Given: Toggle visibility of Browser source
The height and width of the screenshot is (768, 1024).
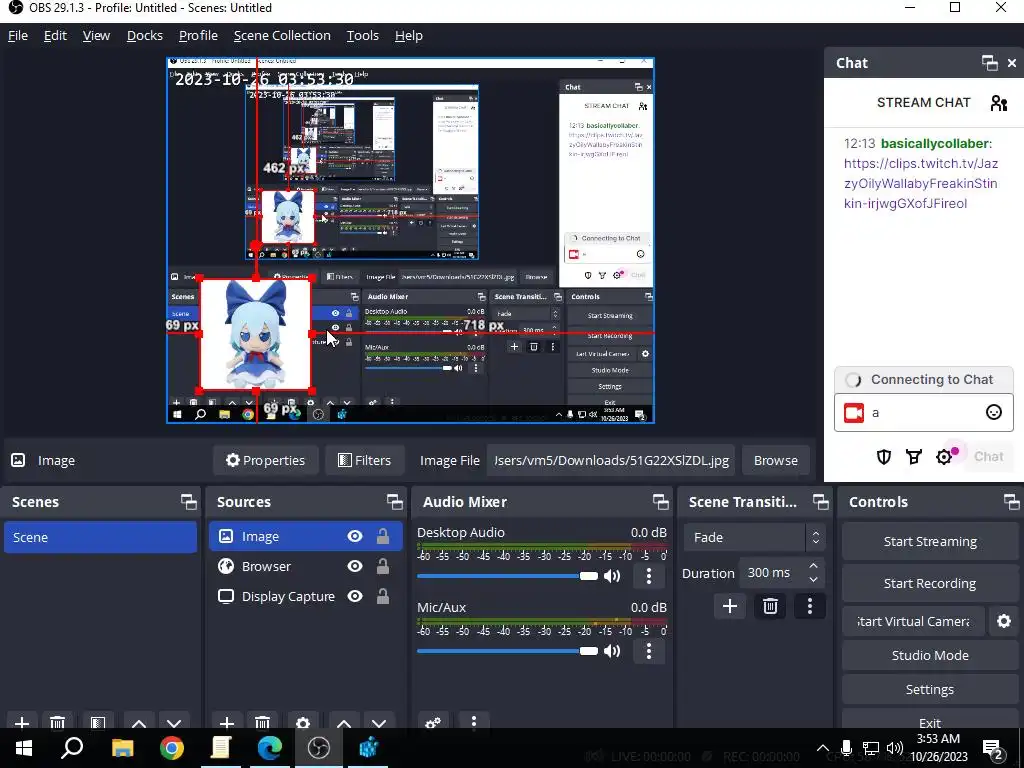Looking at the screenshot, I should pyautogui.click(x=355, y=566).
